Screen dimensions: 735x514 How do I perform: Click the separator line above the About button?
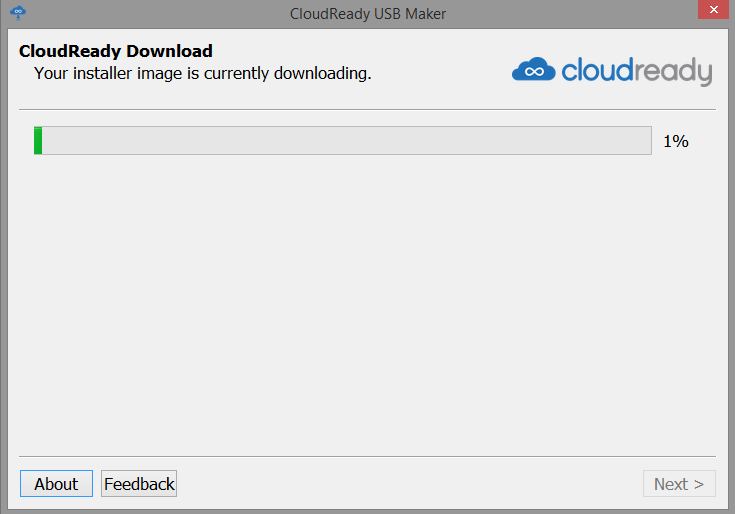367,457
